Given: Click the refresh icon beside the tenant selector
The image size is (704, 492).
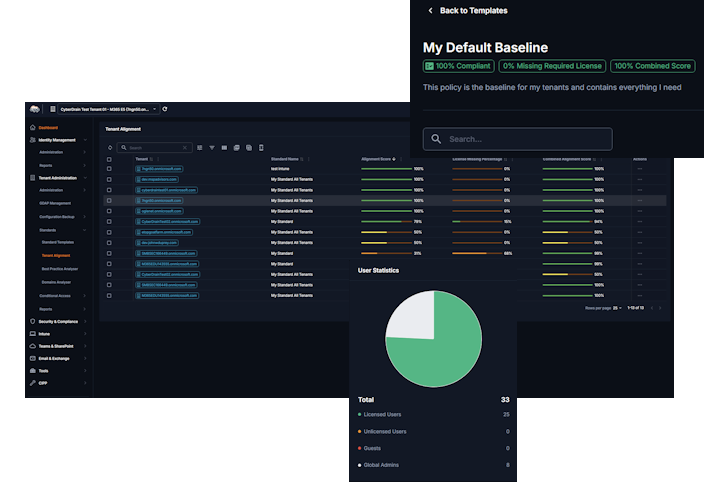Looking at the screenshot, I should tap(165, 109).
